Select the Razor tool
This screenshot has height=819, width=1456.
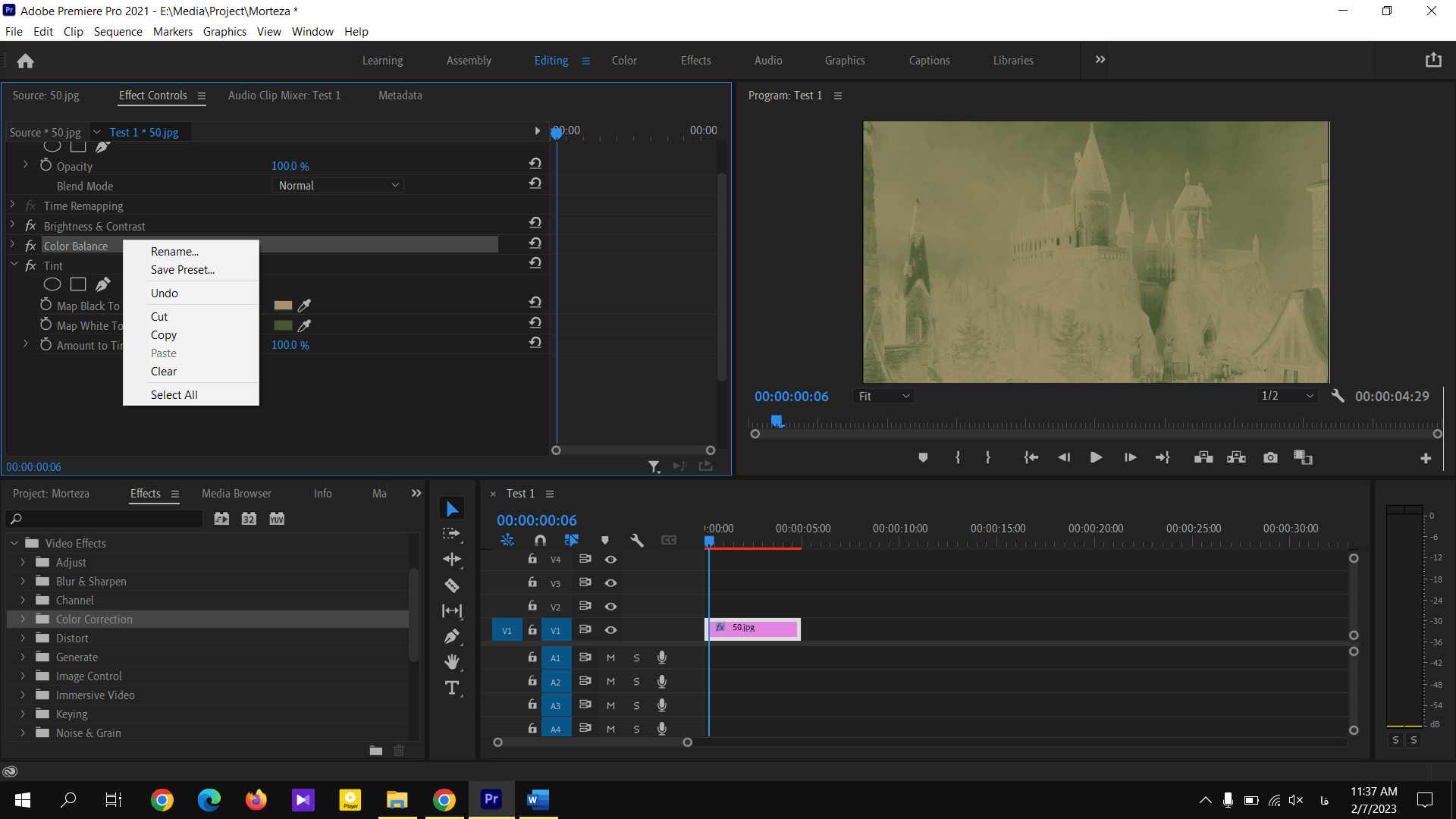(452, 585)
